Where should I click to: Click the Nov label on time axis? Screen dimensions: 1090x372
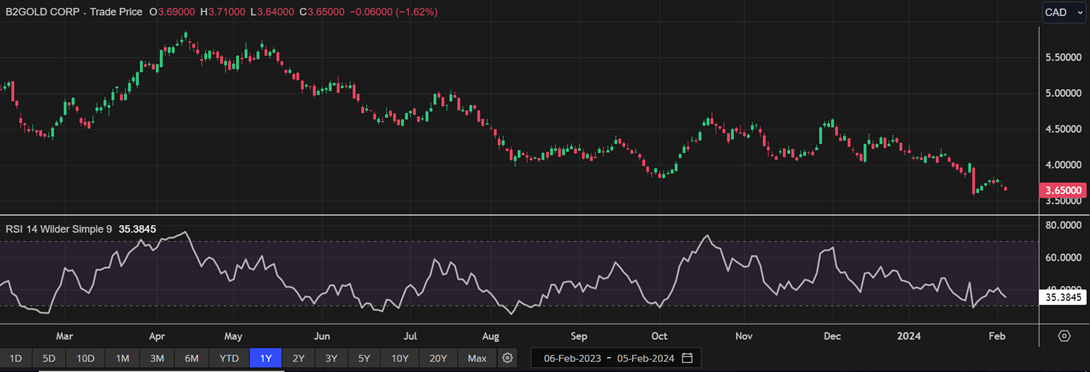click(x=744, y=336)
